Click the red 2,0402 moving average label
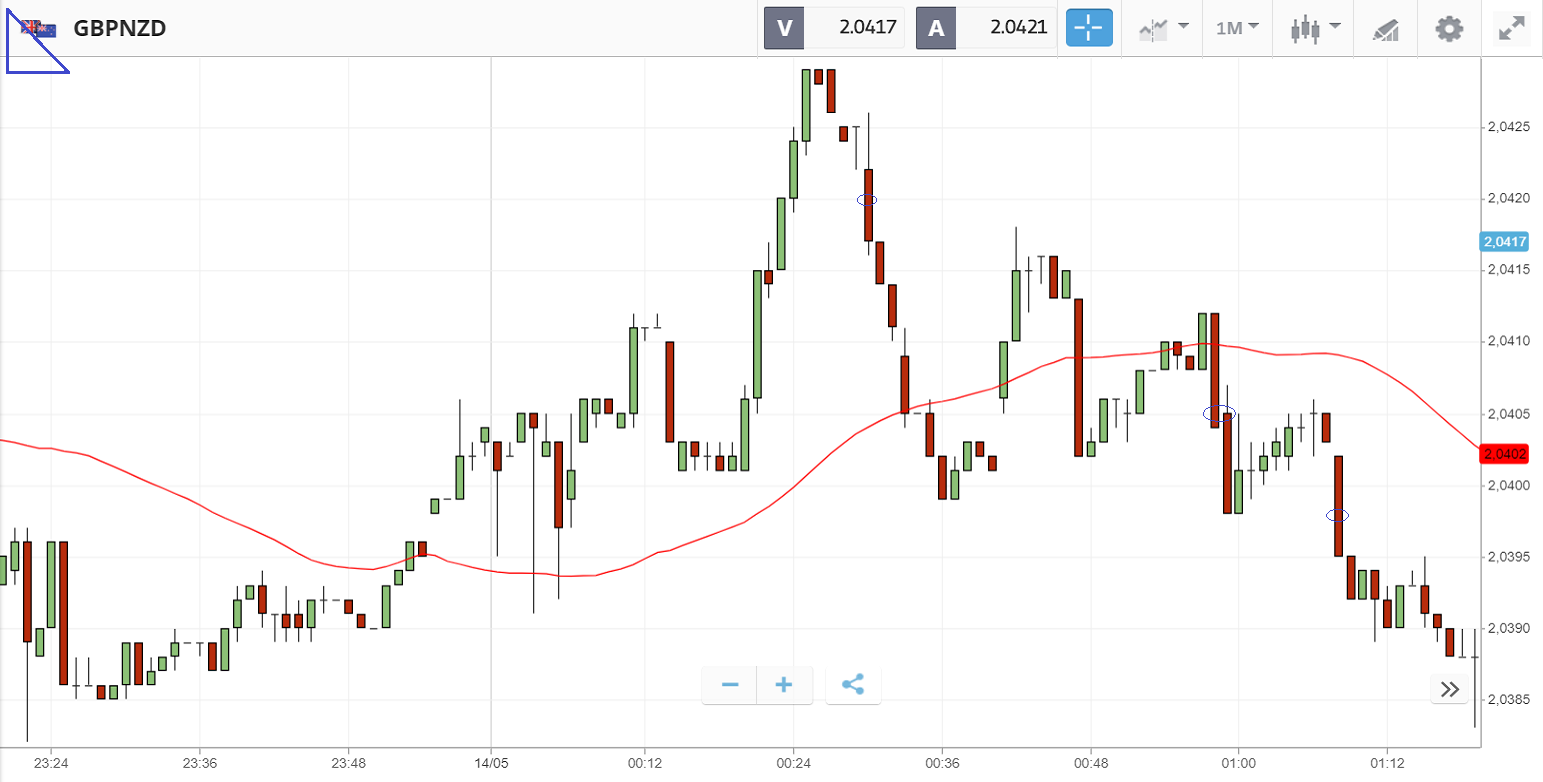The image size is (1543, 782). (x=1505, y=454)
